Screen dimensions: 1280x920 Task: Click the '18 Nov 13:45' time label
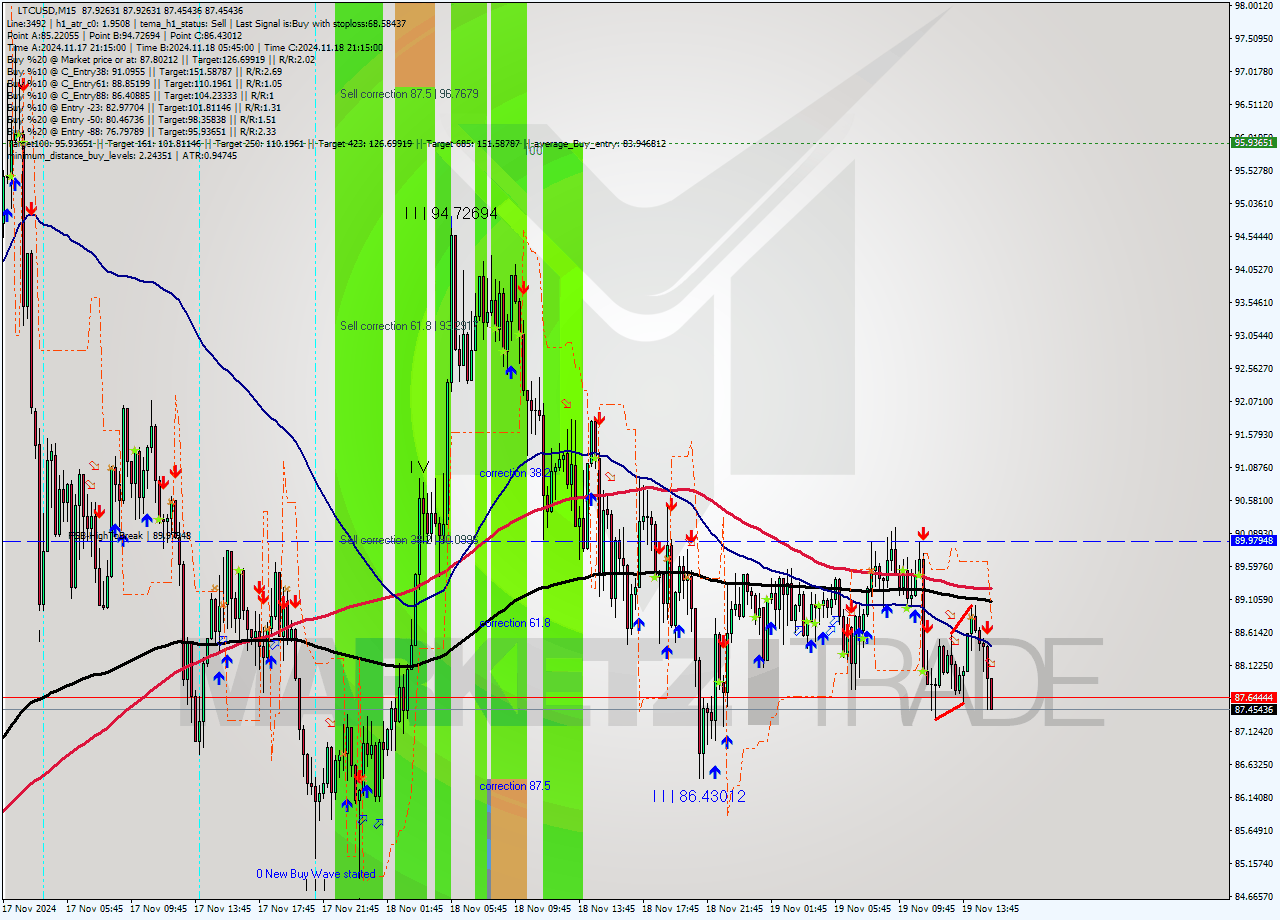pos(606,909)
